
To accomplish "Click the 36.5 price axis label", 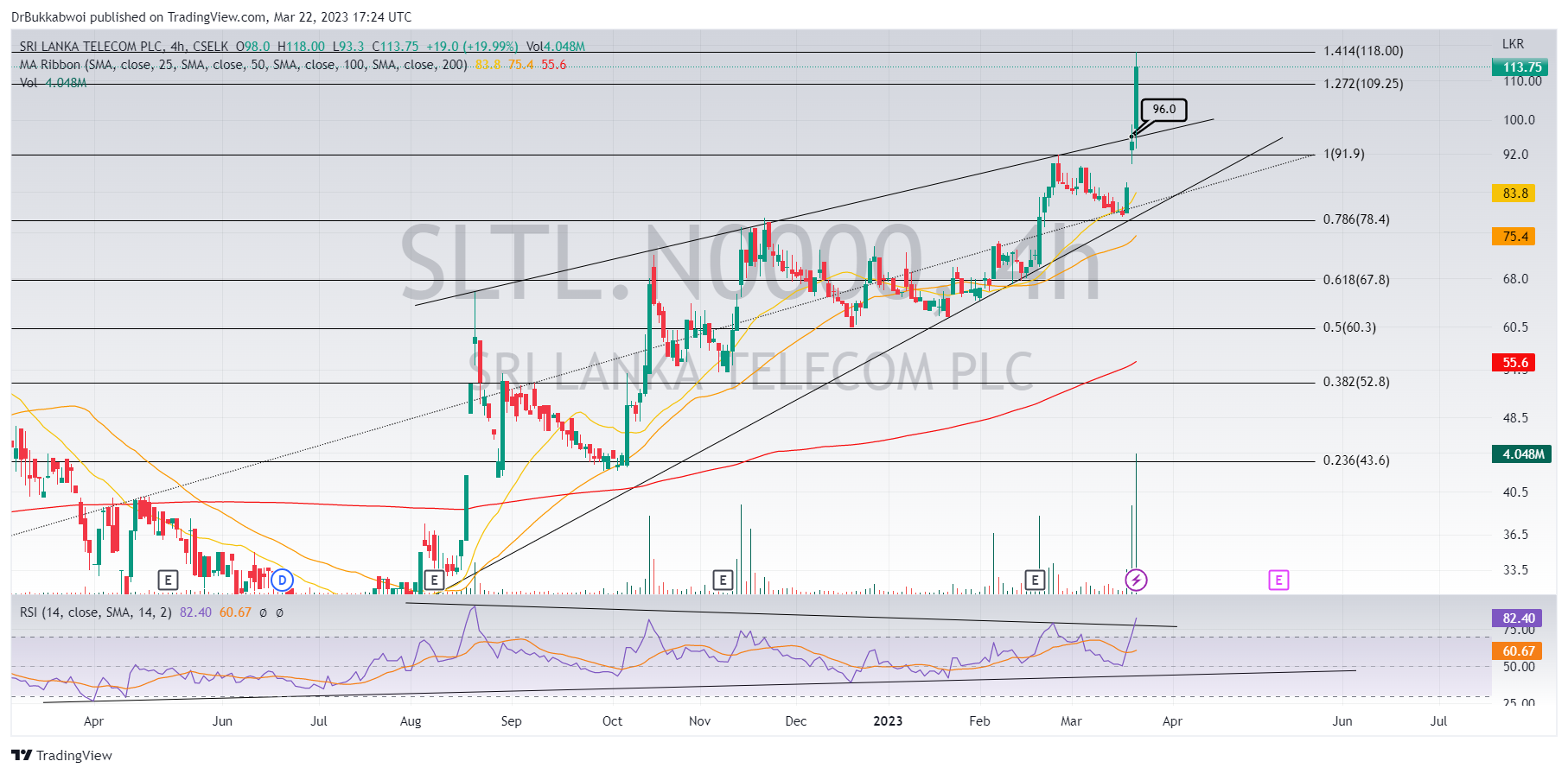I will coord(1515,535).
